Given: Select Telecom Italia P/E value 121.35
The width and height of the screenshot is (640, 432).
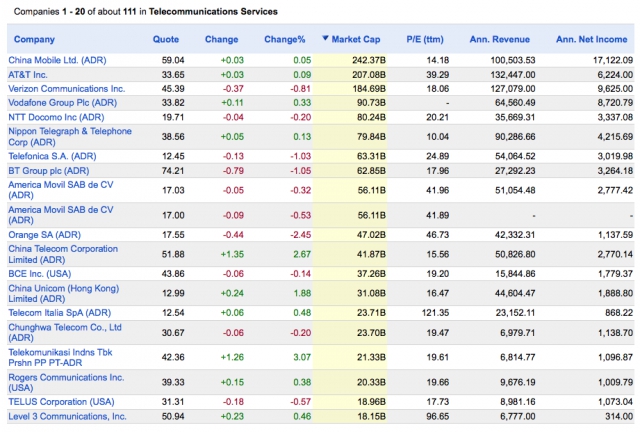Looking at the screenshot, I should (x=435, y=313).
